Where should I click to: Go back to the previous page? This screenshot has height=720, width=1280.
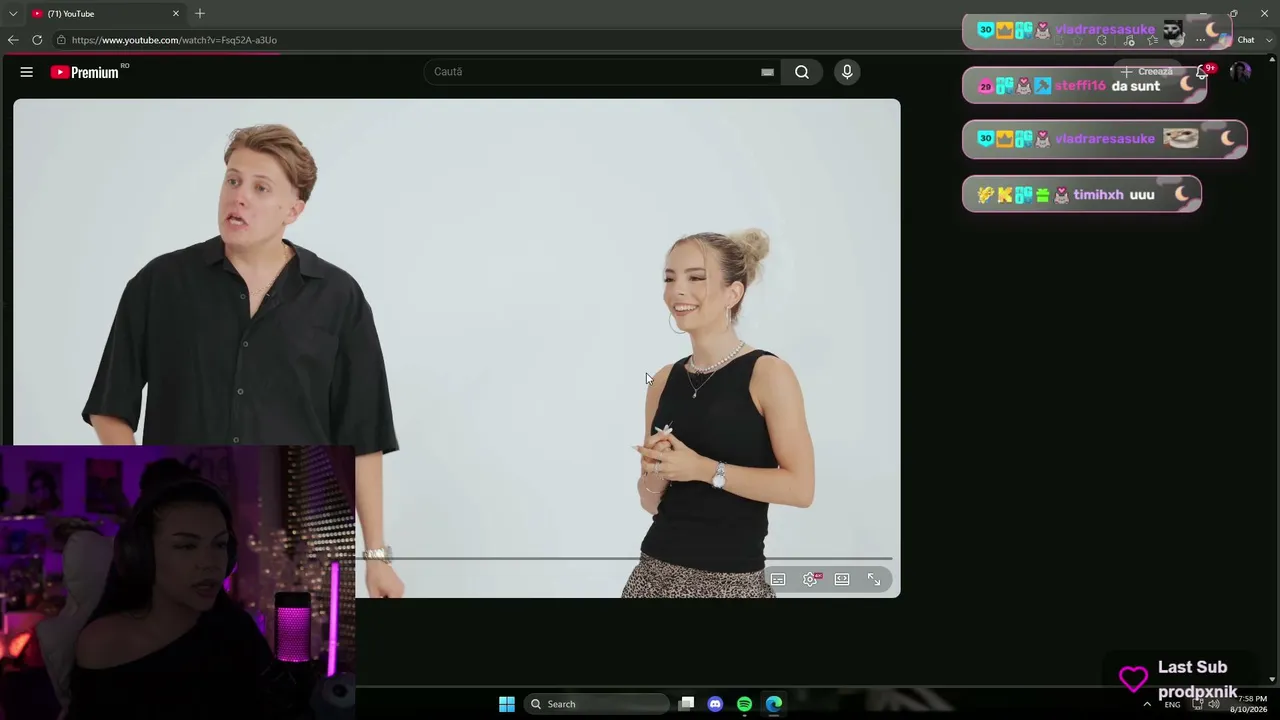13,40
